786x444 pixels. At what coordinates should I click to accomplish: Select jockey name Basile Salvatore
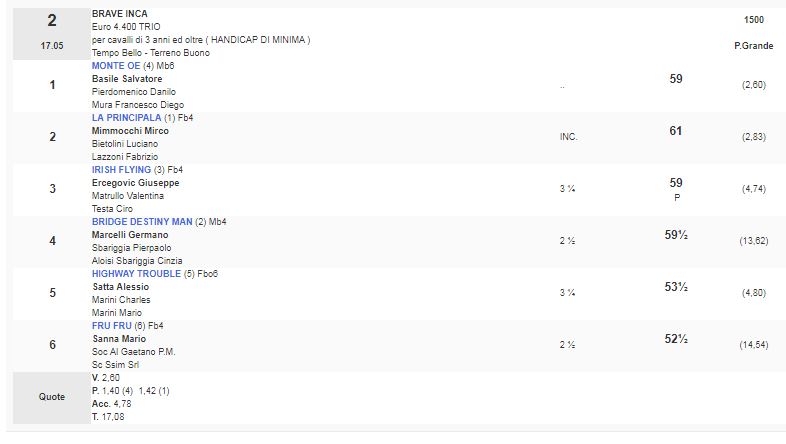127,78
